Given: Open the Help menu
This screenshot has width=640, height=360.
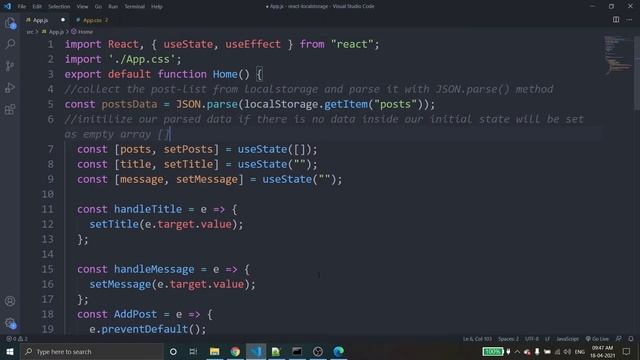Looking at the screenshot, I should click(x=157, y=7).
